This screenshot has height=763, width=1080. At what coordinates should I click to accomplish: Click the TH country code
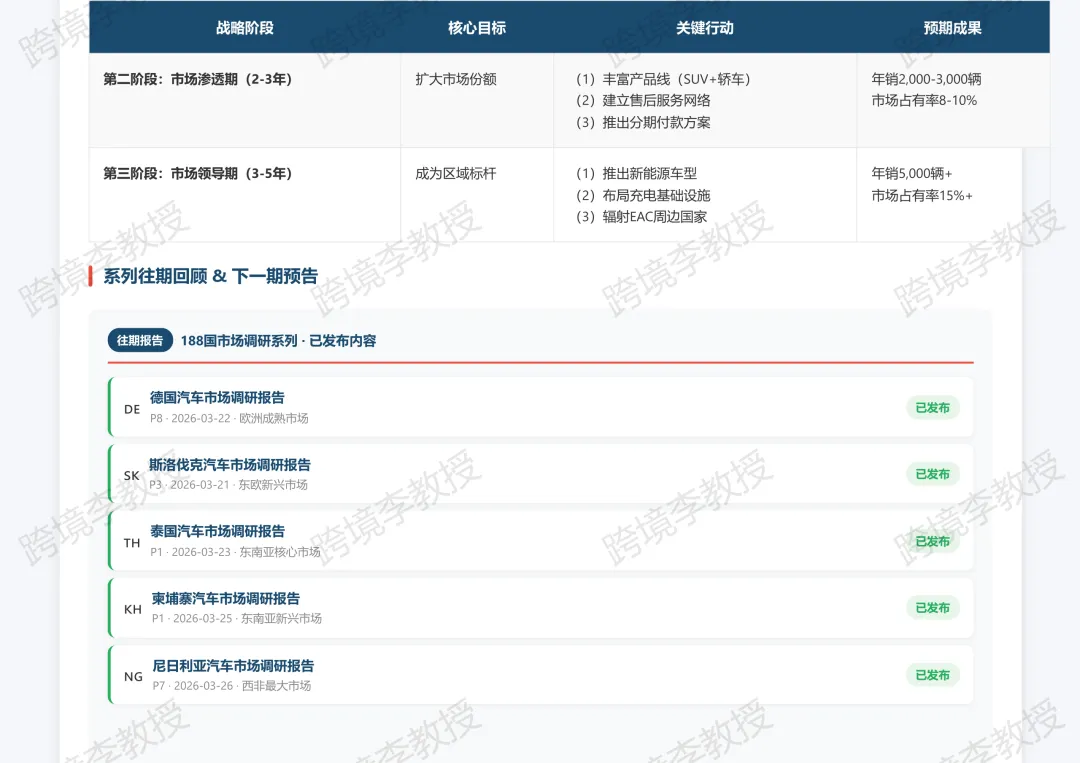132,543
